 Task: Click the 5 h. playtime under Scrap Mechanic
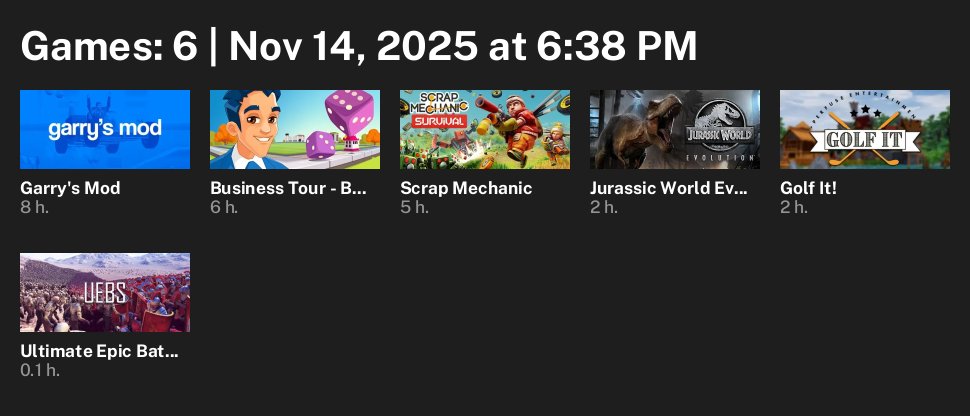coord(414,207)
